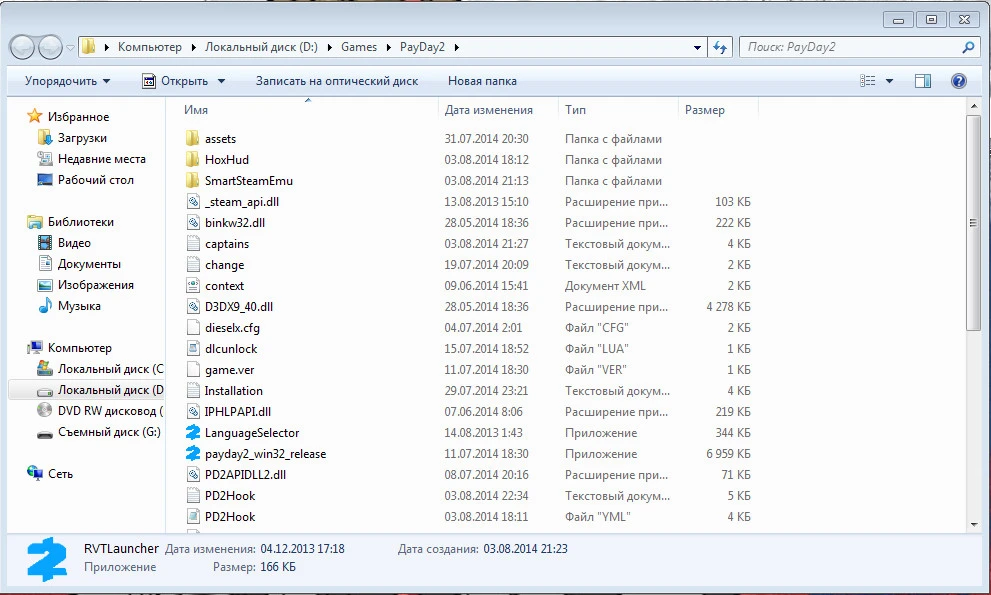Select Съемный диск (G:) in sidebar
991x595 pixels.
tap(109, 432)
